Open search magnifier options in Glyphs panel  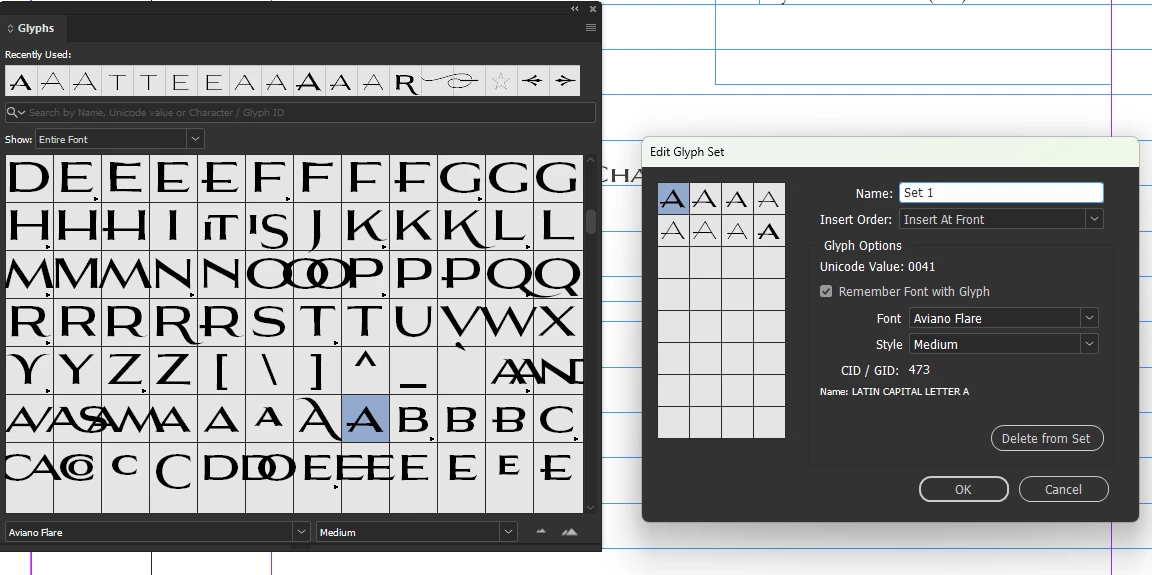coord(16,112)
